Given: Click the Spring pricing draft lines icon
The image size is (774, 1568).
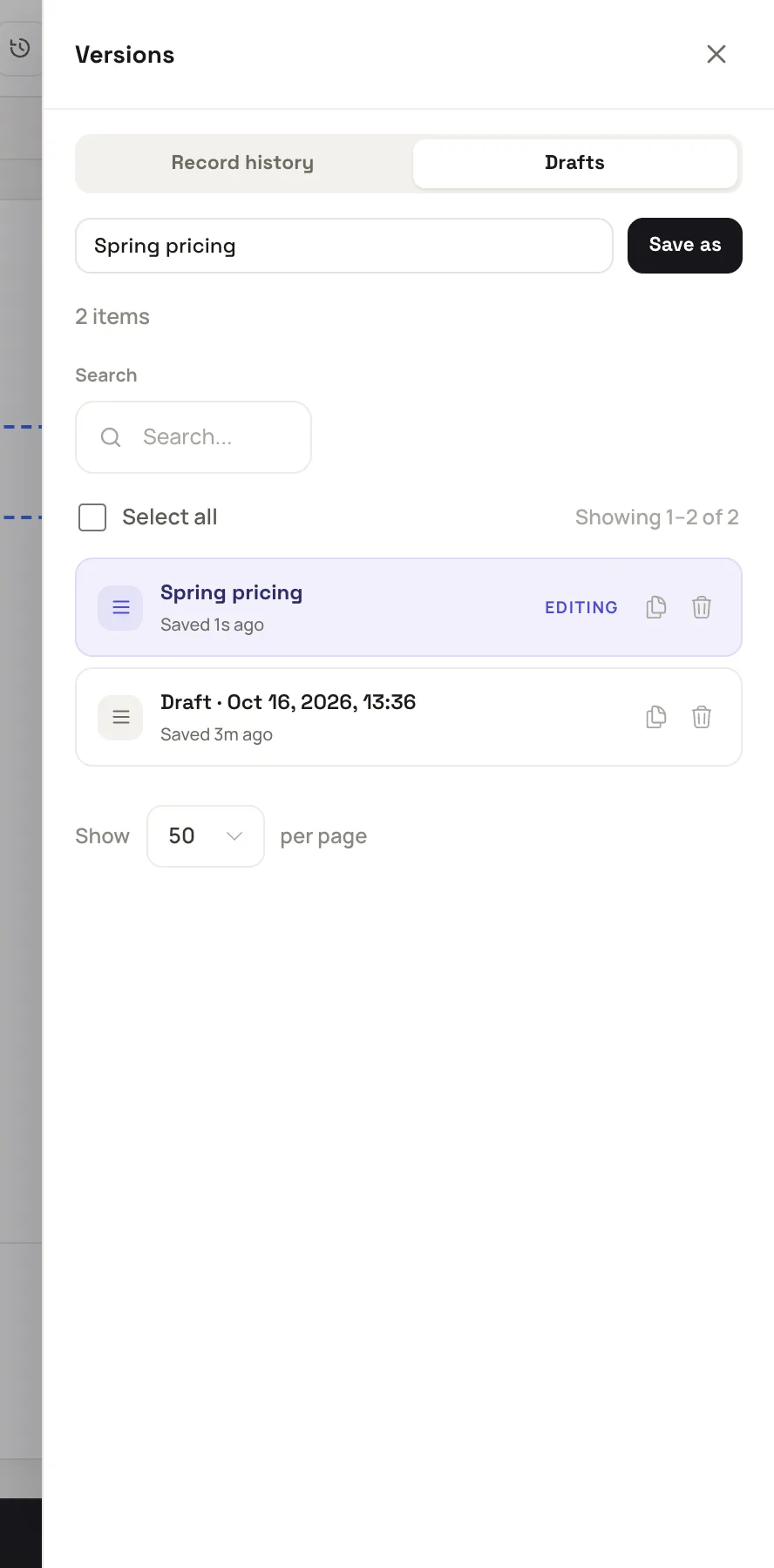Looking at the screenshot, I should 120,607.
